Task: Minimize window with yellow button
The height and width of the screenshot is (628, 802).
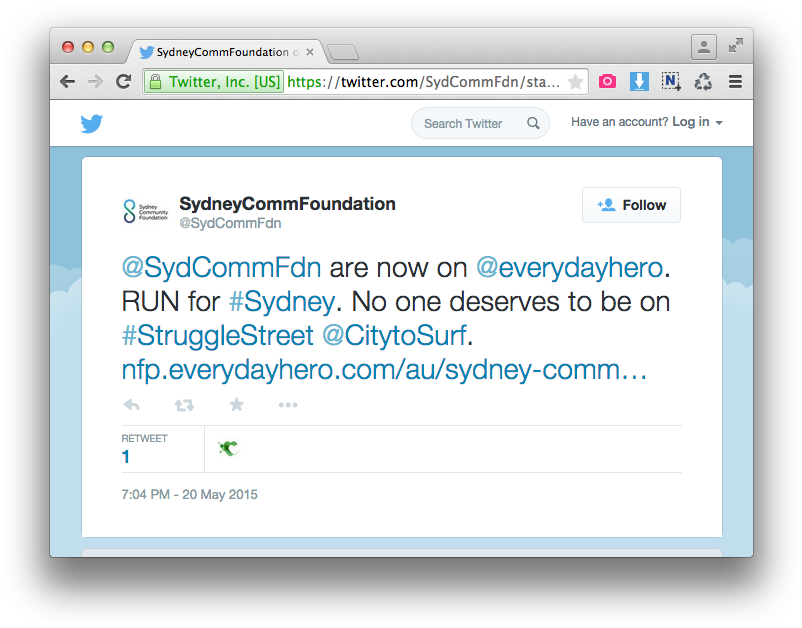Action: pos(88,47)
